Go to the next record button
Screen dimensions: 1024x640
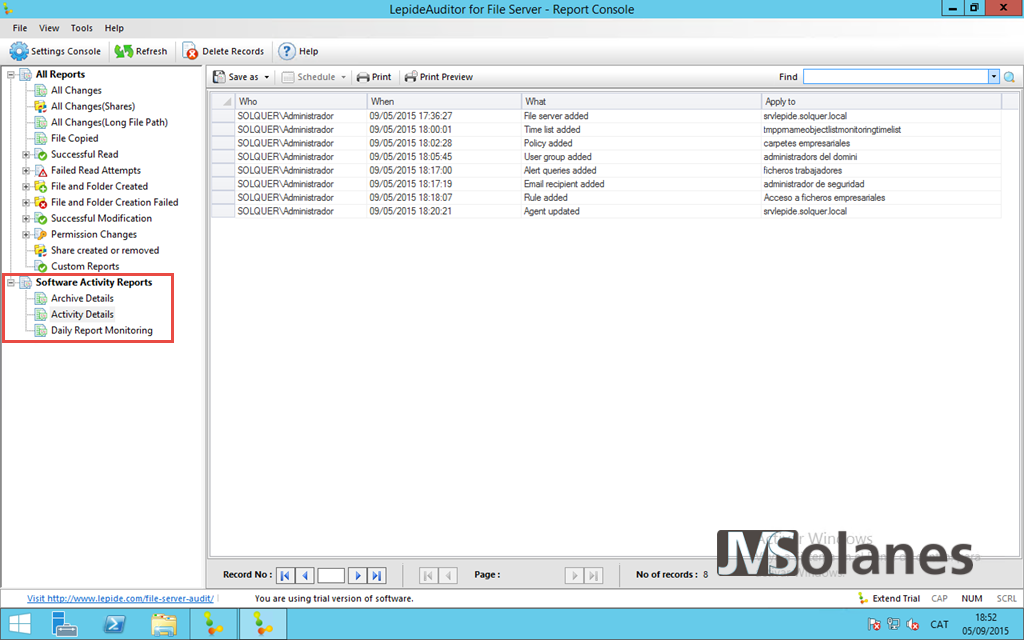point(357,575)
